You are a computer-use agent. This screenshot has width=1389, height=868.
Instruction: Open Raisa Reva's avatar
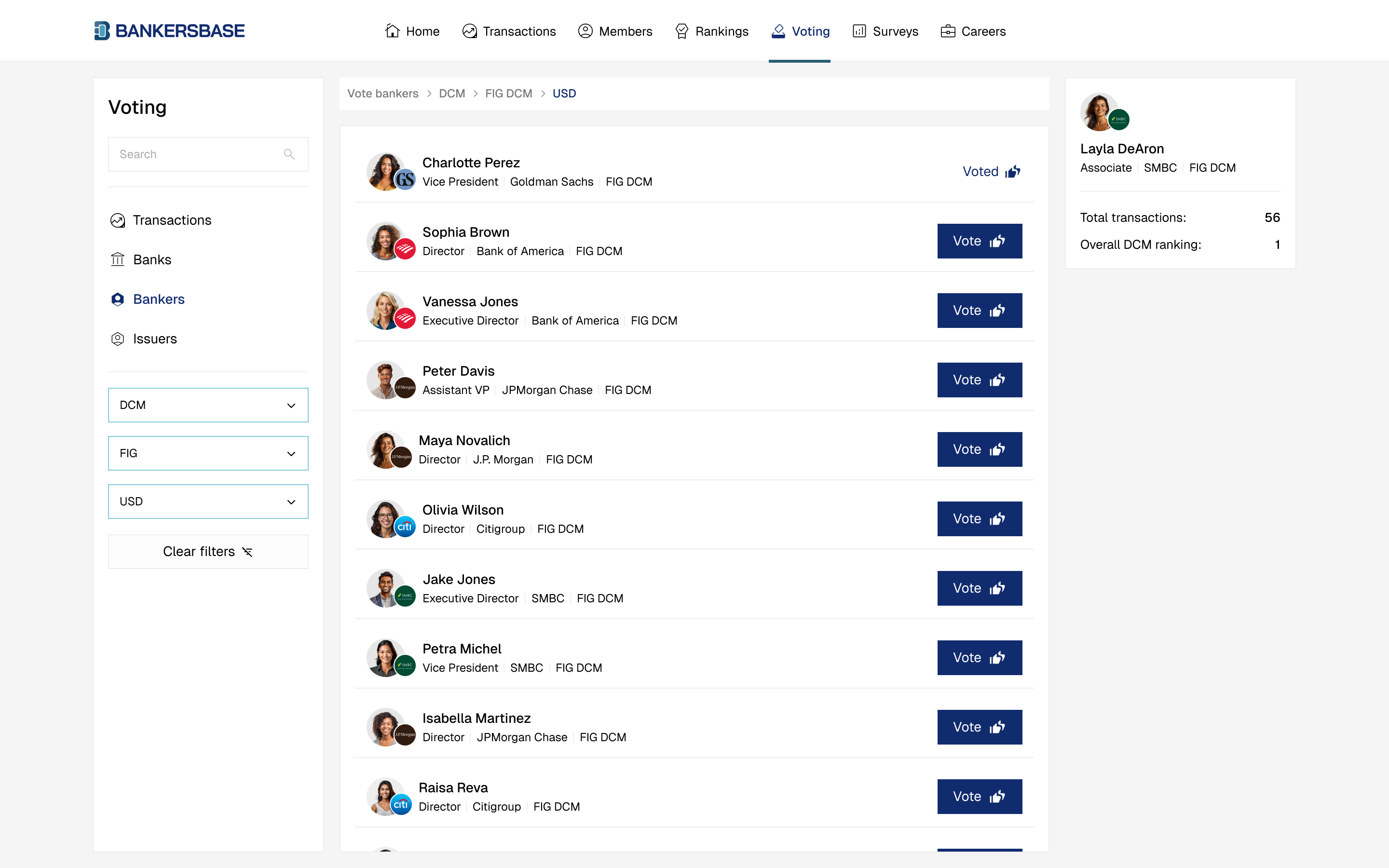(386, 797)
